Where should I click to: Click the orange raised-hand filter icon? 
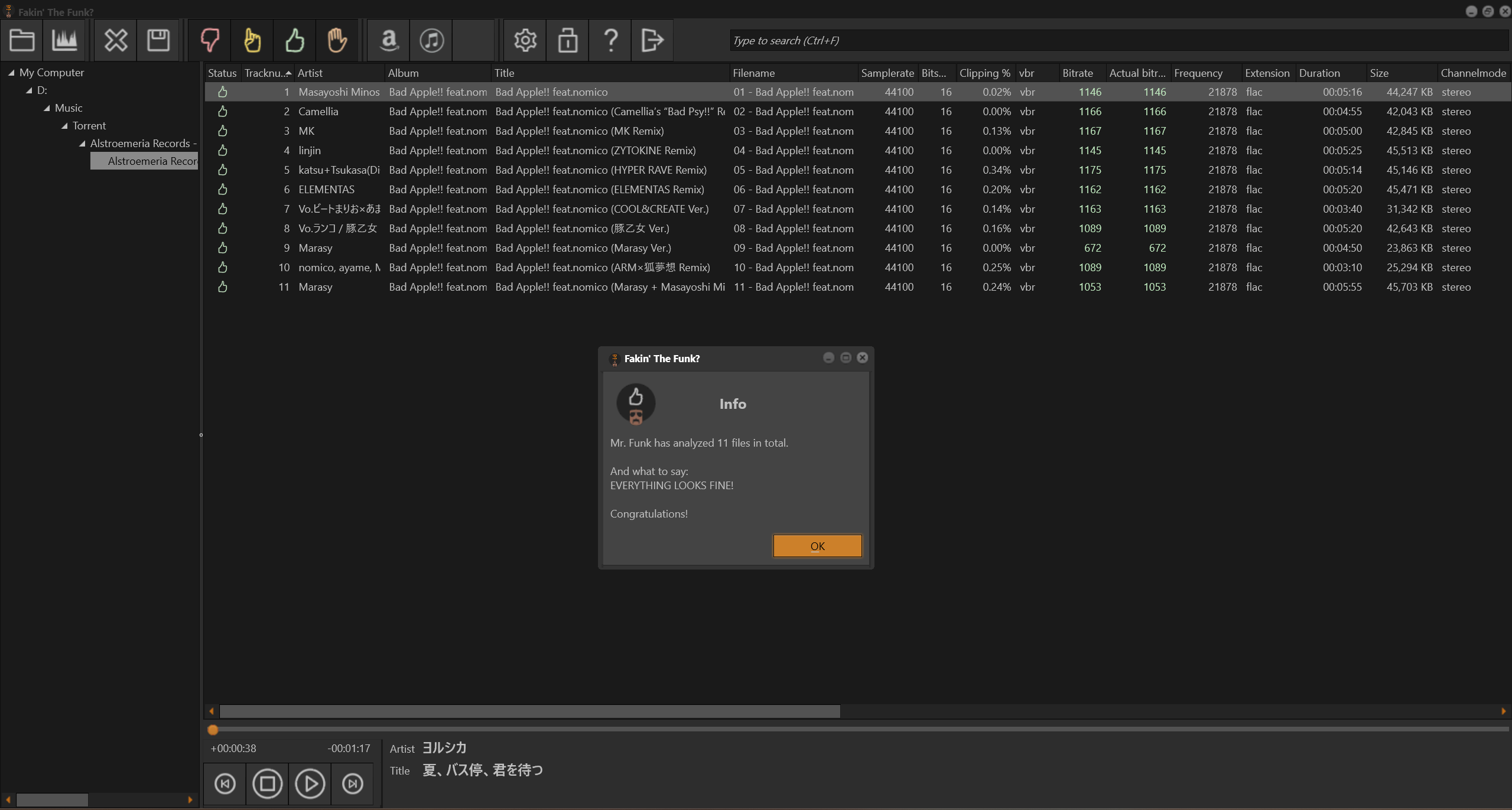click(x=337, y=40)
